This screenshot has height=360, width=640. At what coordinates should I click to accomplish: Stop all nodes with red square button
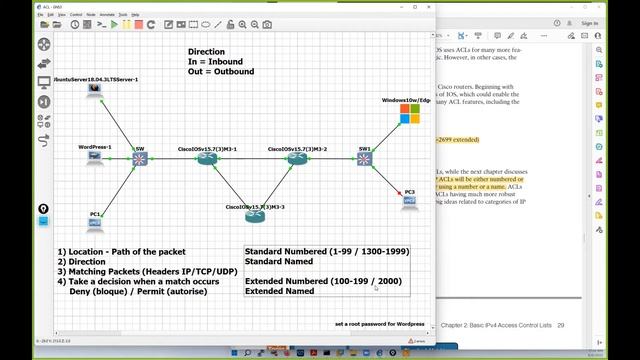[139, 25]
